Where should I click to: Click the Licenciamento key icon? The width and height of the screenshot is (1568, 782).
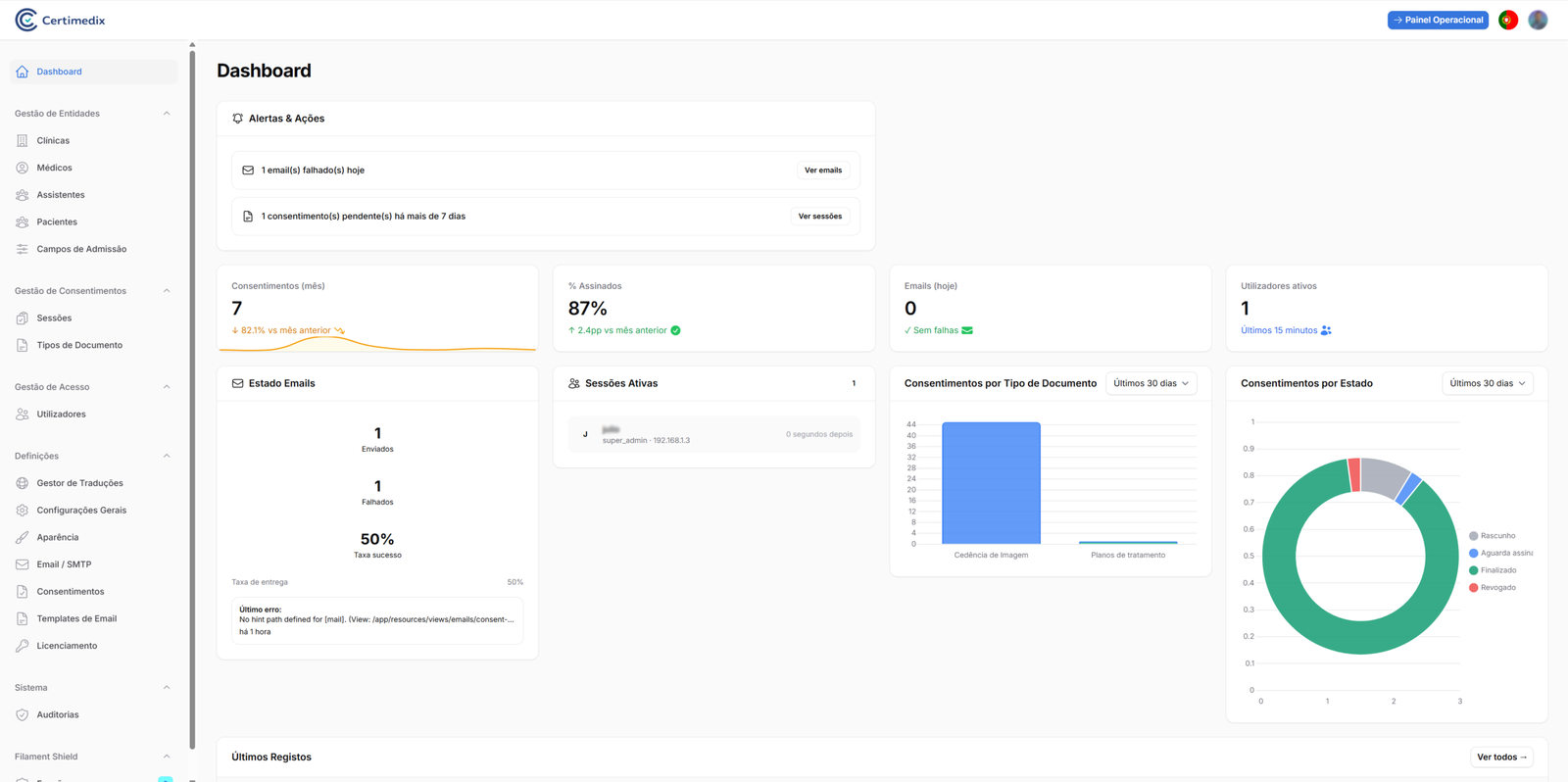[x=23, y=646]
